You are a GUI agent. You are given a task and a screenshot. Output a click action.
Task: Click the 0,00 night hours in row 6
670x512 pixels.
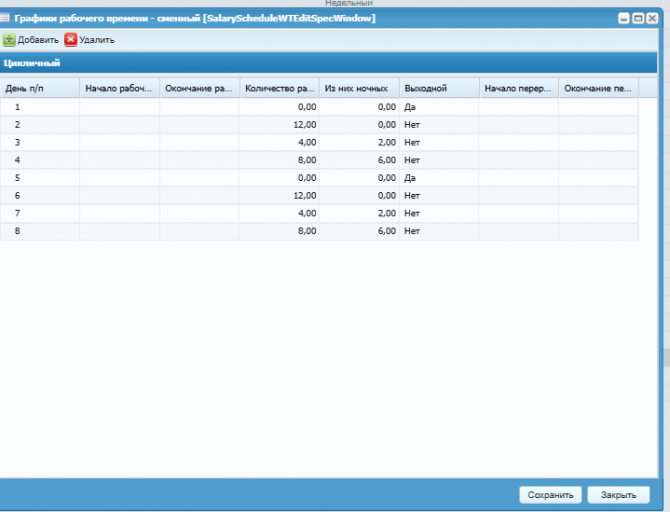coord(359,195)
